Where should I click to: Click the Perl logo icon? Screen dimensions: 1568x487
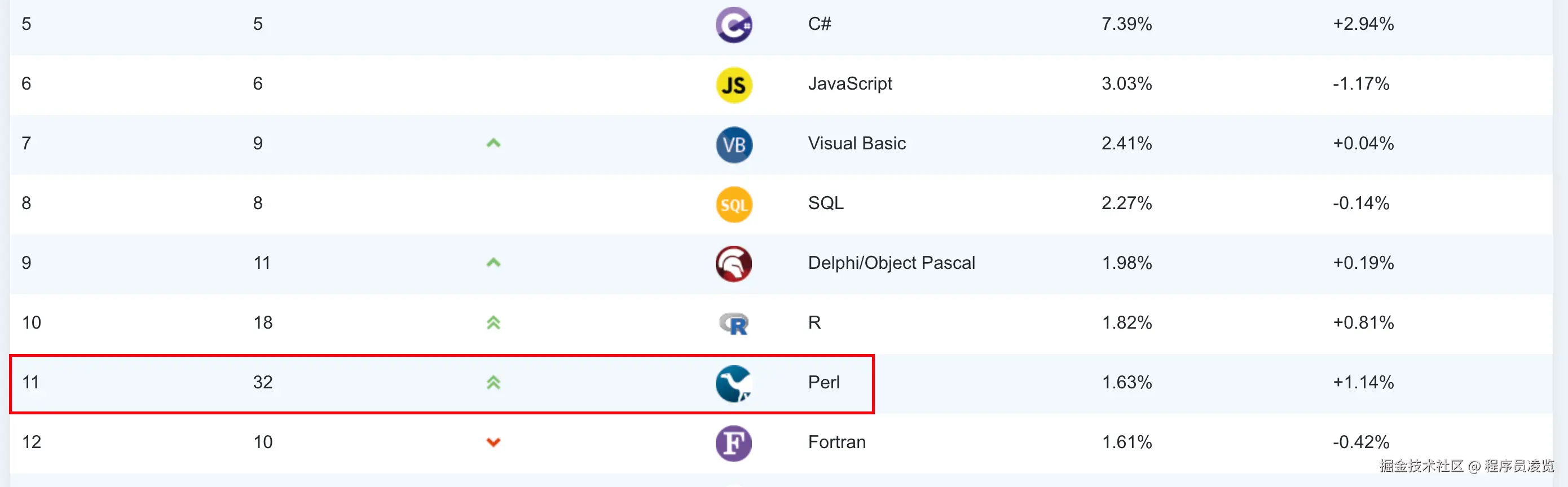pos(733,384)
